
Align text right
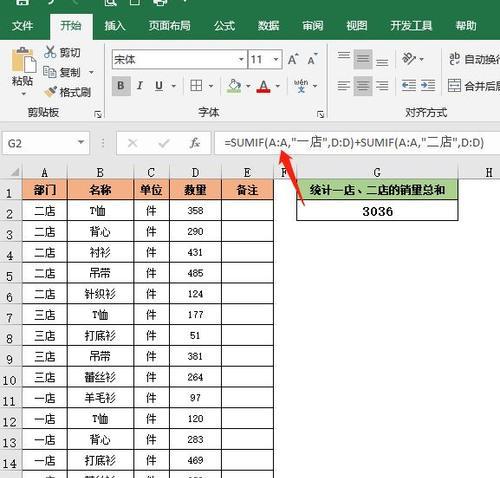[x=382, y=86]
